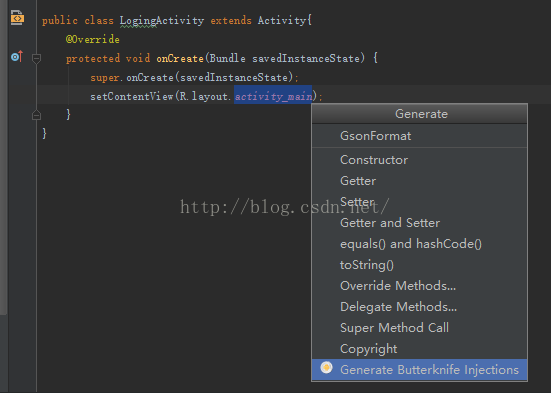Click the extends keyword

231,20
